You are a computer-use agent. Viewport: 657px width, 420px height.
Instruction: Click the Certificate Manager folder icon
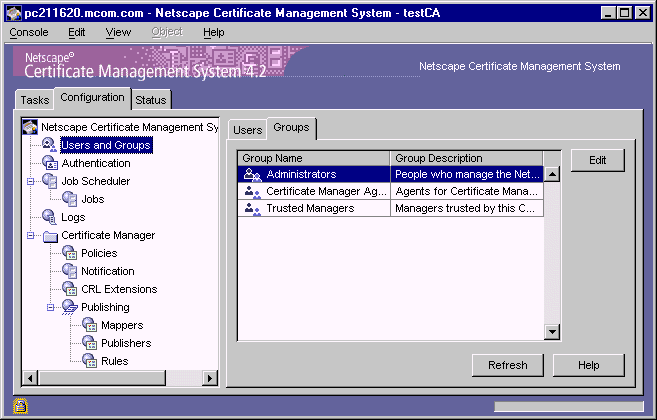(50, 236)
